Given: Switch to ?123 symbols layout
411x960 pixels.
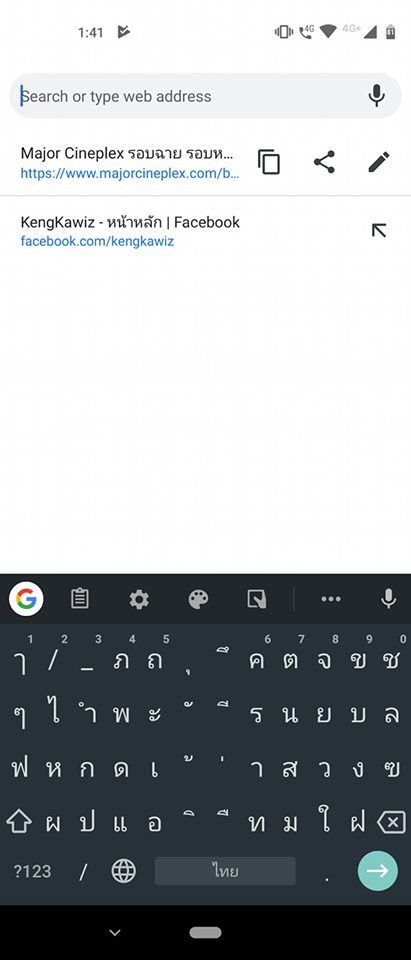Looking at the screenshot, I should click(x=32, y=871).
